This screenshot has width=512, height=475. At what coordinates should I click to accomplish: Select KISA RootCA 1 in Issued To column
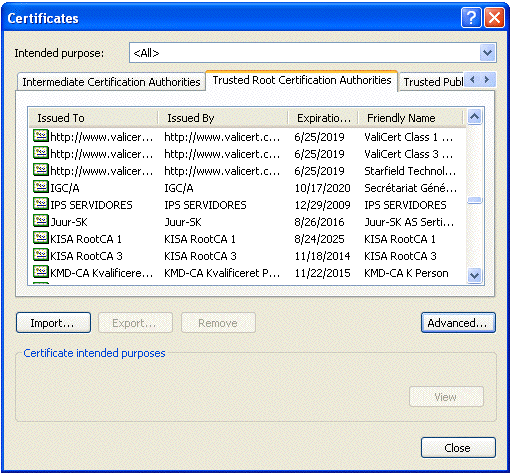click(86, 239)
